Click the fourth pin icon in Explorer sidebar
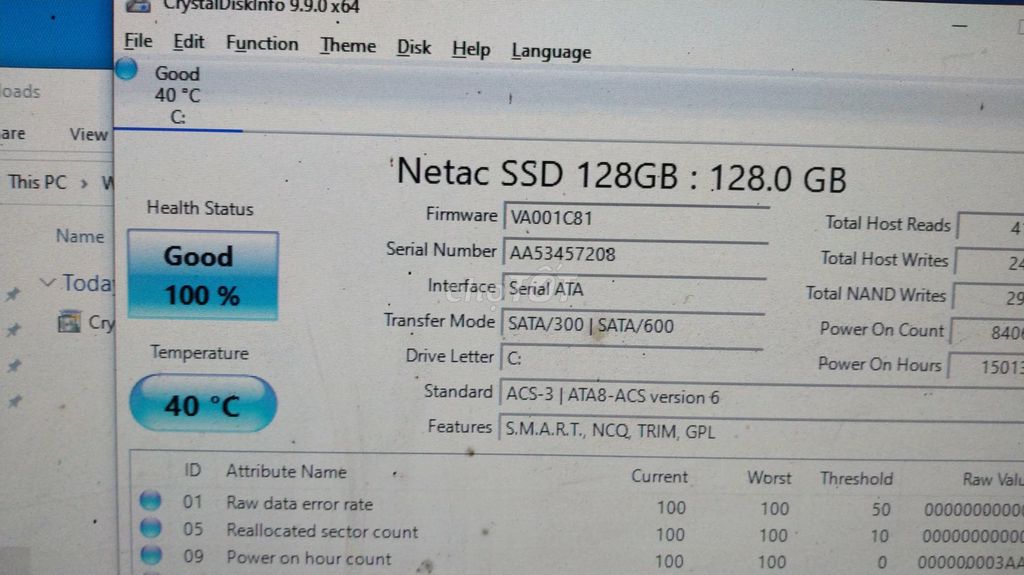This screenshot has height=575, width=1024. tap(14, 401)
